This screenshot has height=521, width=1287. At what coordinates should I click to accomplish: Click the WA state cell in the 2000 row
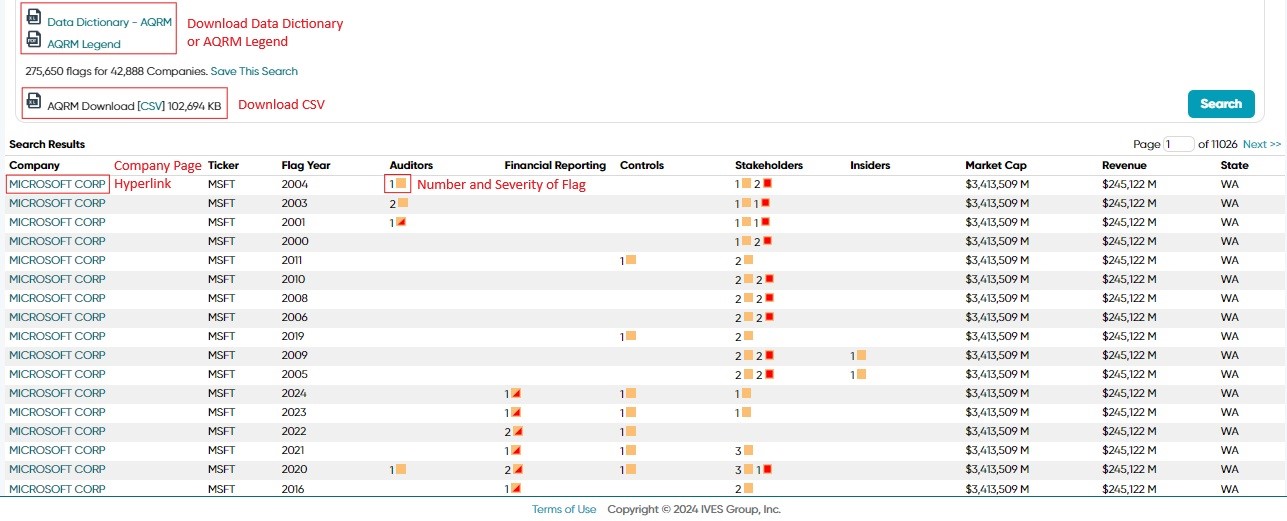click(x=1229, y=241)
